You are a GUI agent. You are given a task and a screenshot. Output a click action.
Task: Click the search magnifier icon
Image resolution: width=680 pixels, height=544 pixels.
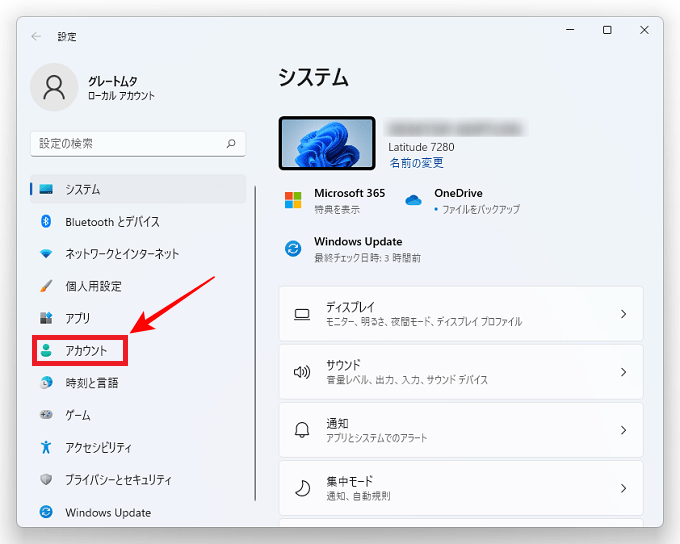231,144
